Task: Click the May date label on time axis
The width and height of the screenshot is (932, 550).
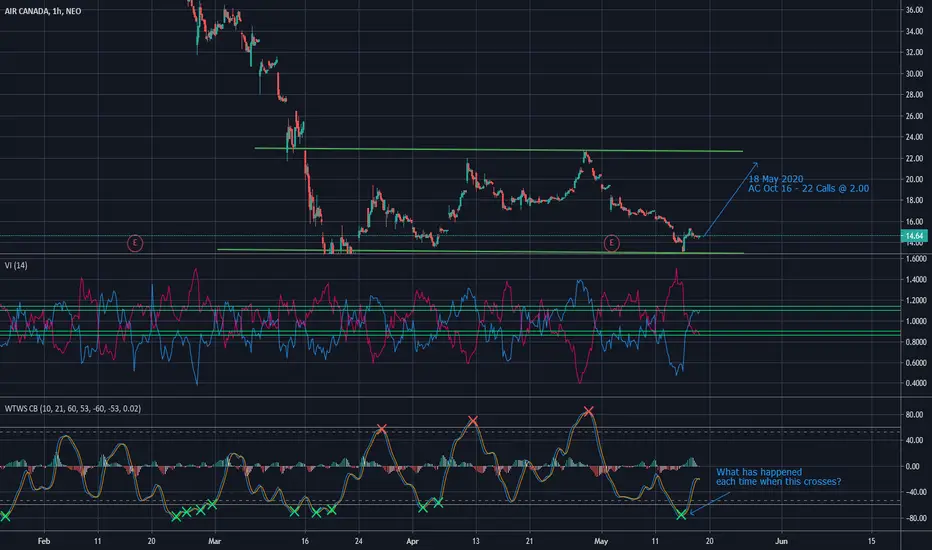Action: (x=601, y=541)
